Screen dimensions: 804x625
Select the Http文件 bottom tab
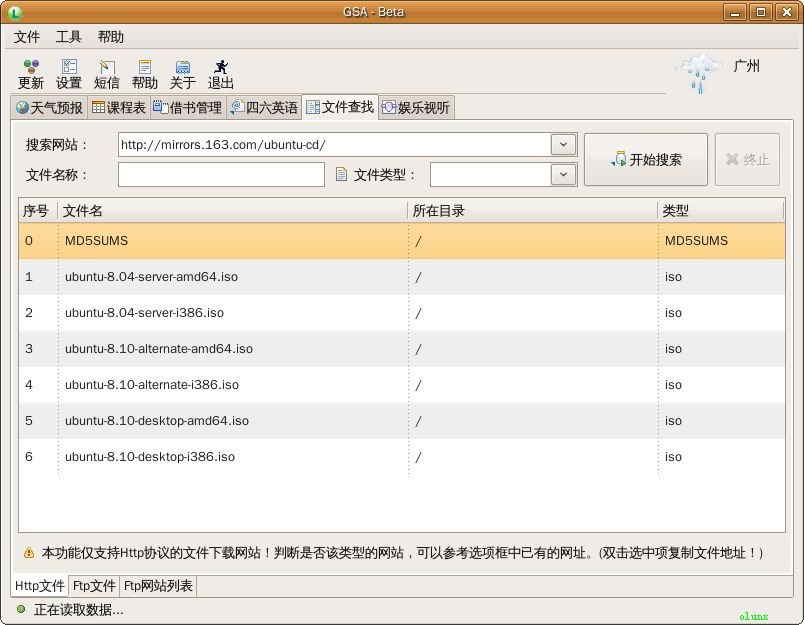pos(39,586)
